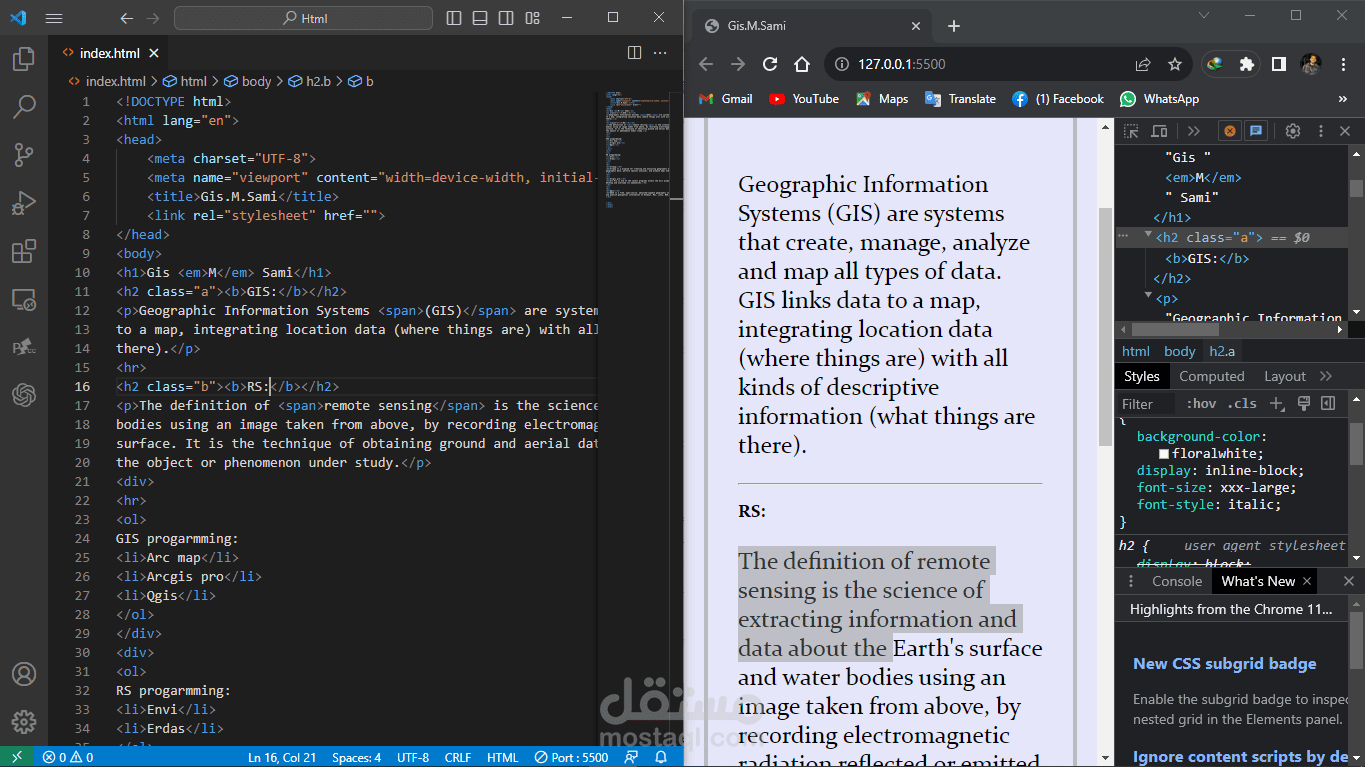This screenshot has height=767, width=1365.
Task: Open the Console drawer tab
Action: coord(1177,581)
